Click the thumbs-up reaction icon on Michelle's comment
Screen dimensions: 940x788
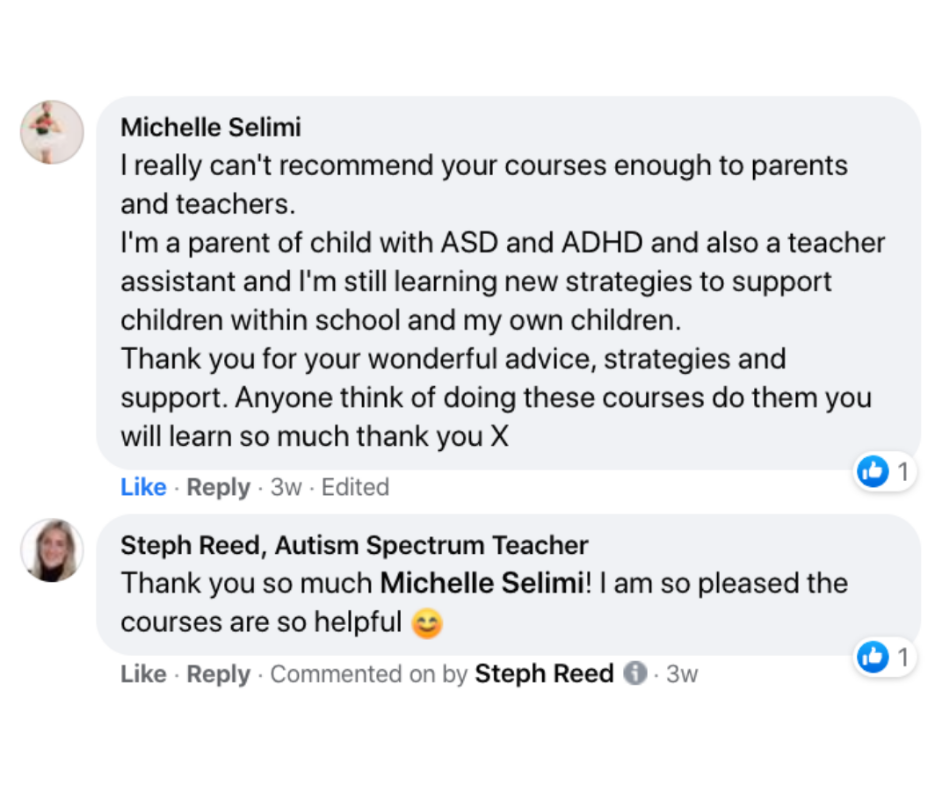[872, 471]
